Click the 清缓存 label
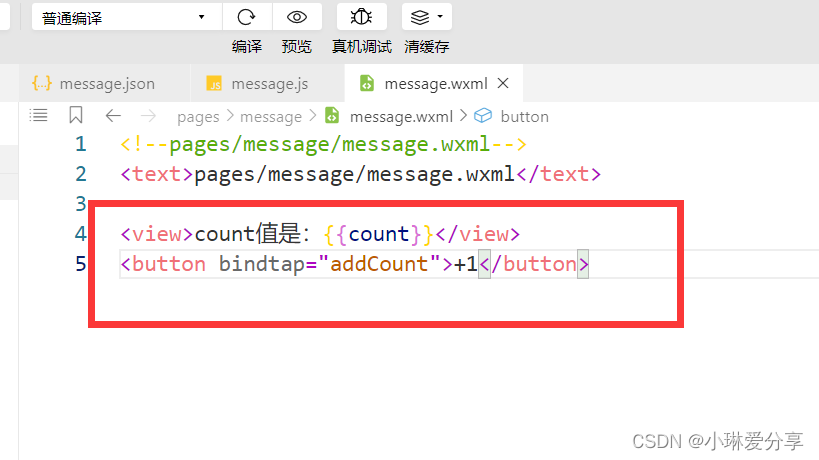Viewport: 819px width, 460px height. click(x=426, y=47)
